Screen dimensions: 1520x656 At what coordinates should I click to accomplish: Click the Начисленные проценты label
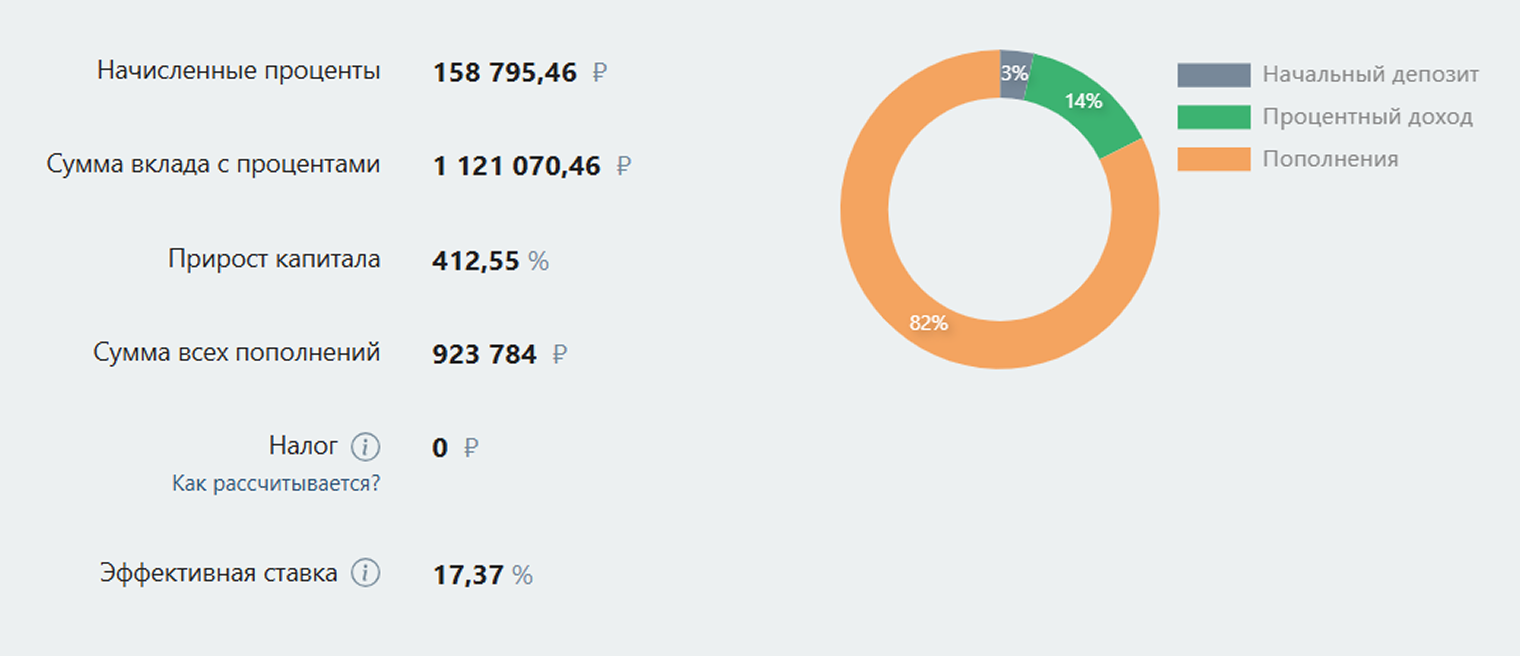coord(239,71)
